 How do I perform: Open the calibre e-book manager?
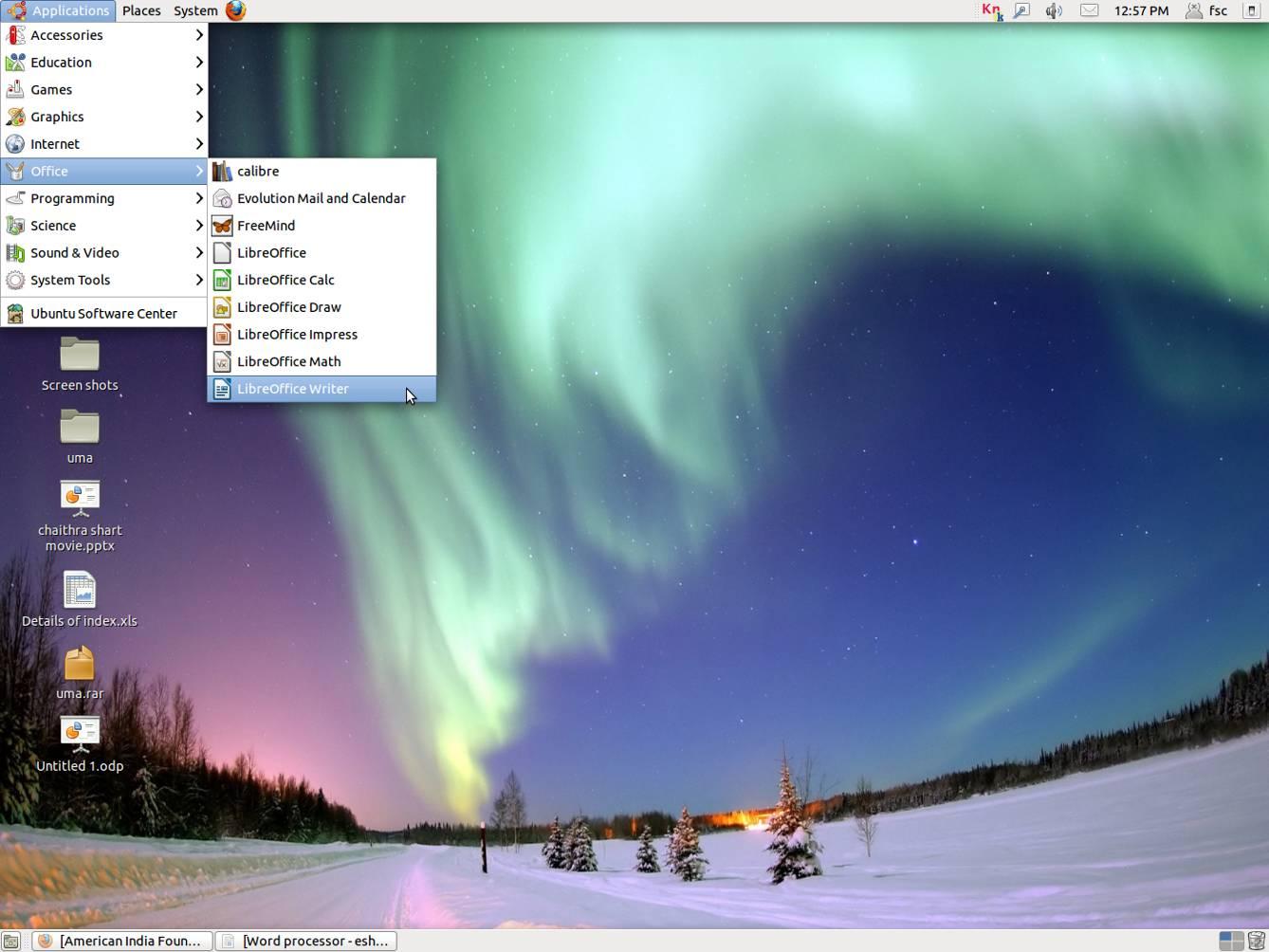point(257,171)
